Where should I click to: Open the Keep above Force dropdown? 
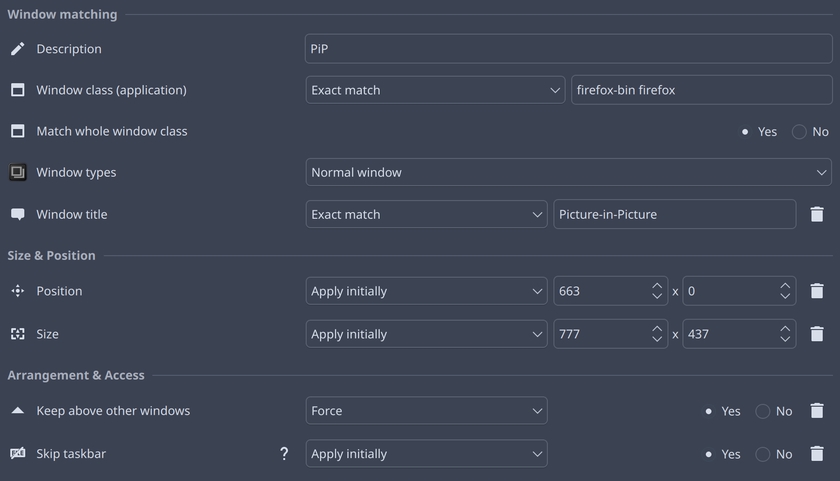click(x=426, y=411)
